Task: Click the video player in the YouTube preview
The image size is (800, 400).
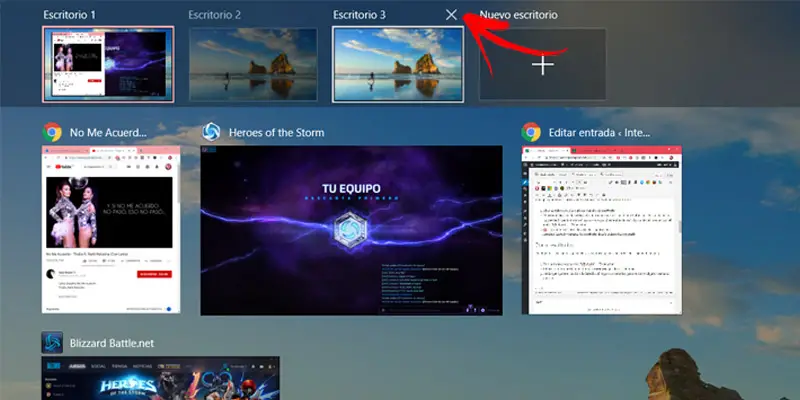Action: tap(109, 212)
